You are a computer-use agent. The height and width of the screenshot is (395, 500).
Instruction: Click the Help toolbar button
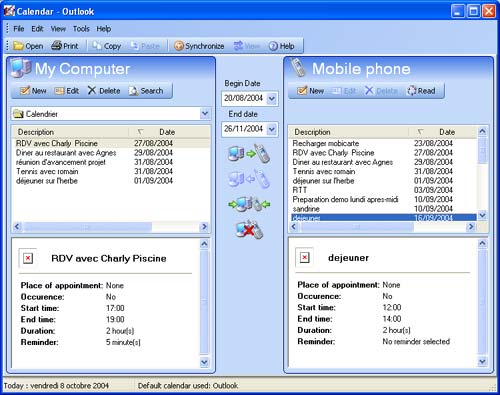(x=282, y=46)
